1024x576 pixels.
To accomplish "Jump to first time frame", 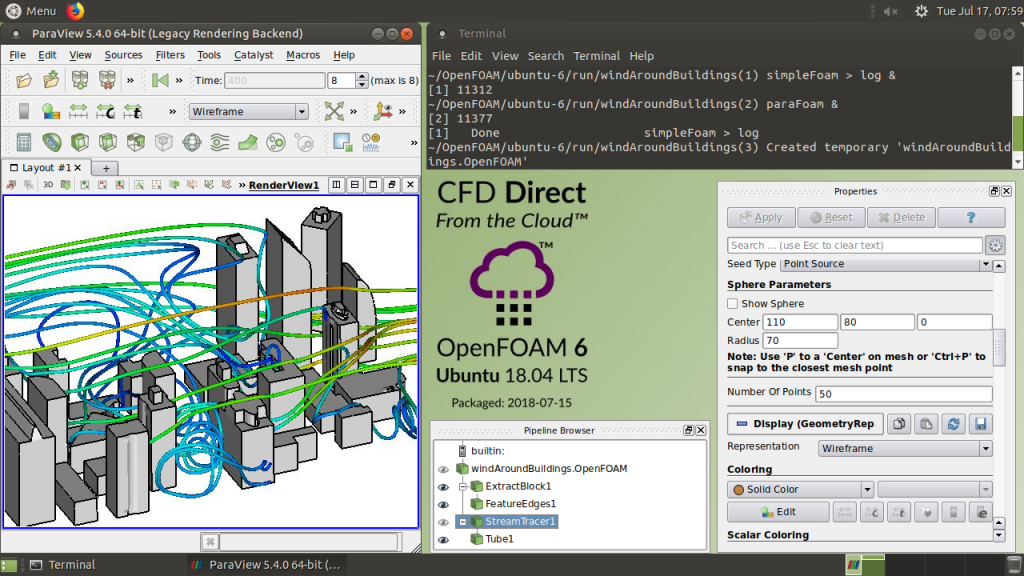I will tap(159, 80).
